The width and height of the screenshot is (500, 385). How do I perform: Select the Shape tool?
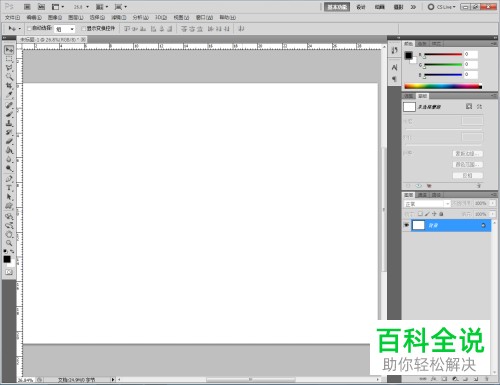point(9,206)
